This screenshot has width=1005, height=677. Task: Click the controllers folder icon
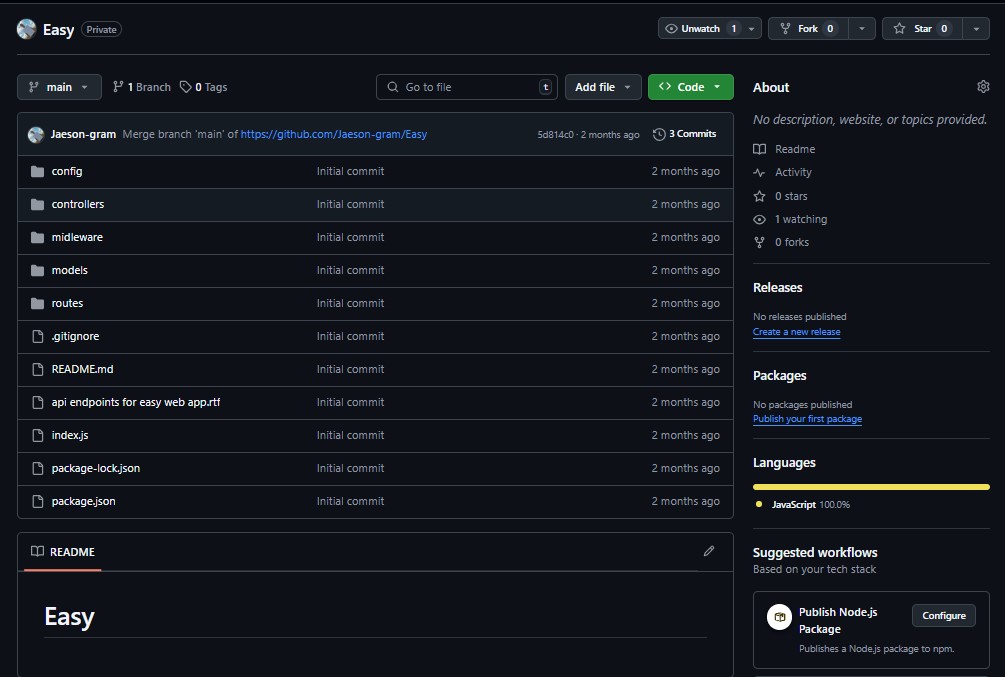[38, 205]
